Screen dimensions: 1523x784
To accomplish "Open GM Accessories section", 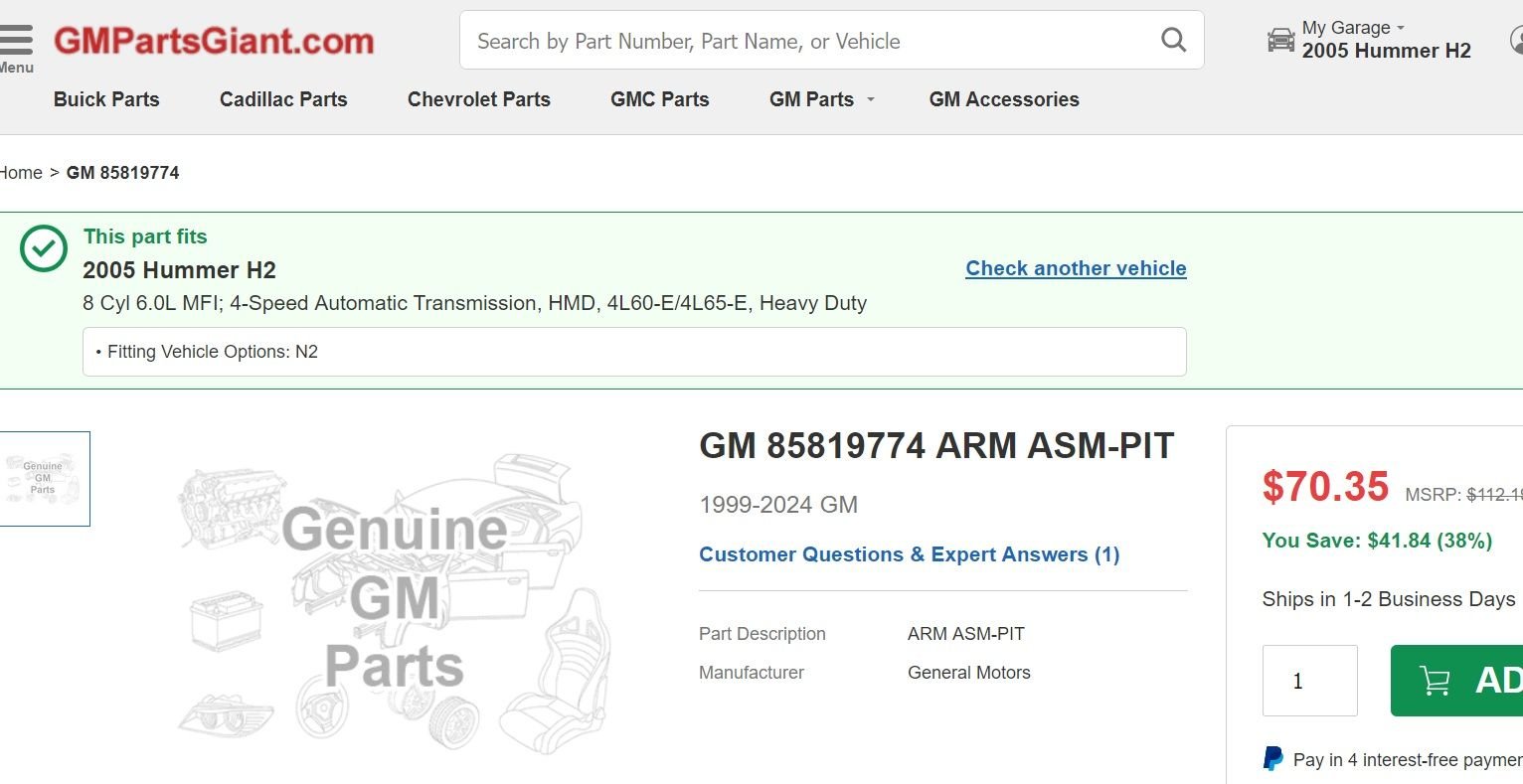I will 1004,99.
